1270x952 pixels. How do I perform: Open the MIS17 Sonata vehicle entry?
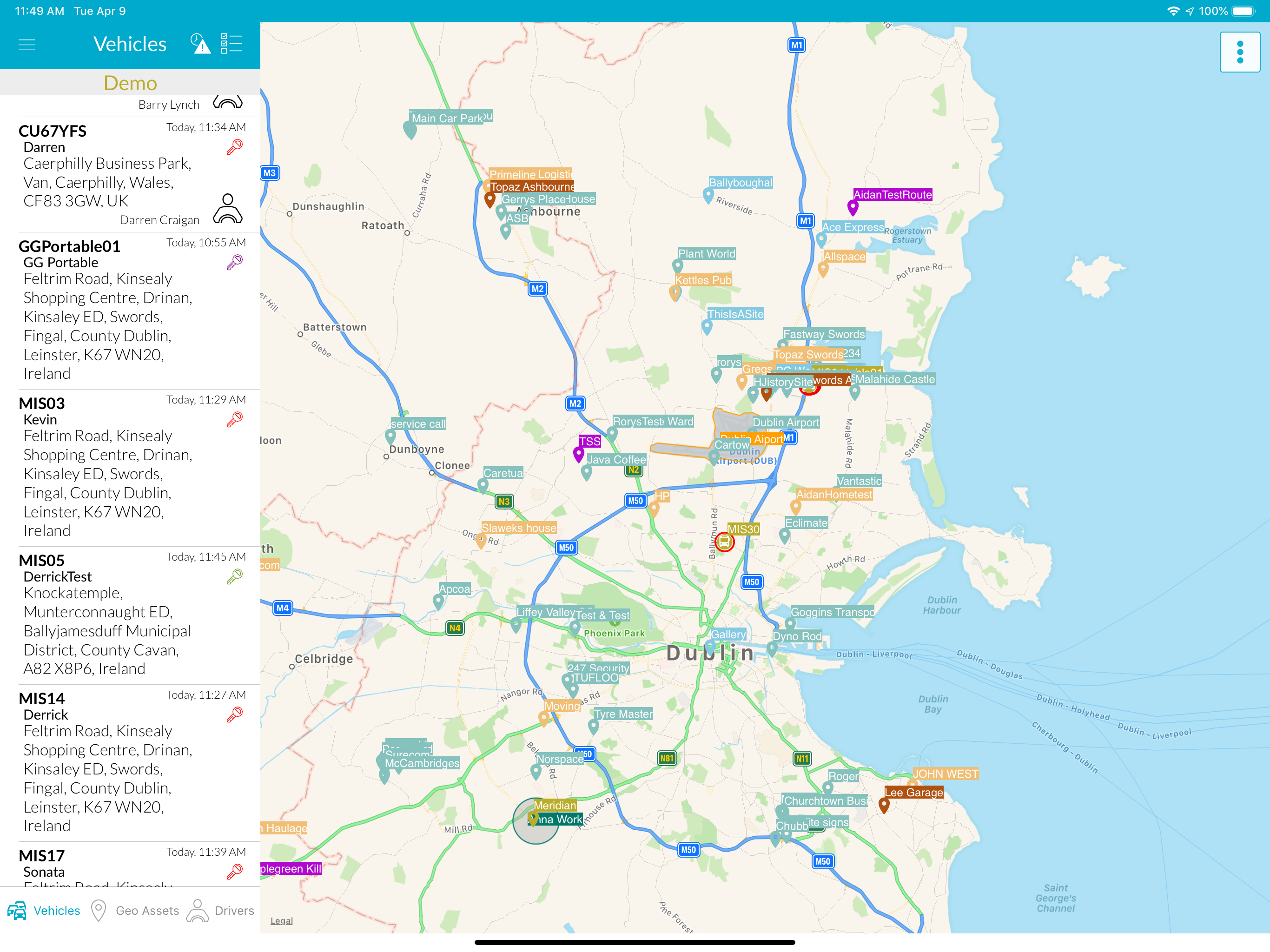pyautogui.click(x=130, y=864)
